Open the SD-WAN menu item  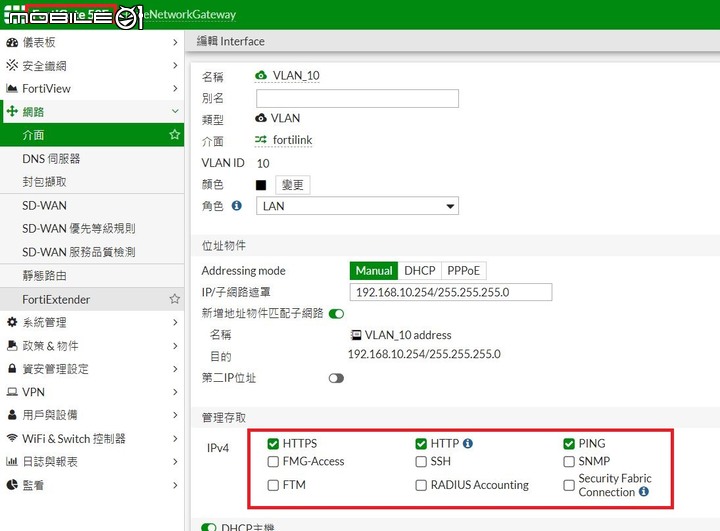point(92,205)
